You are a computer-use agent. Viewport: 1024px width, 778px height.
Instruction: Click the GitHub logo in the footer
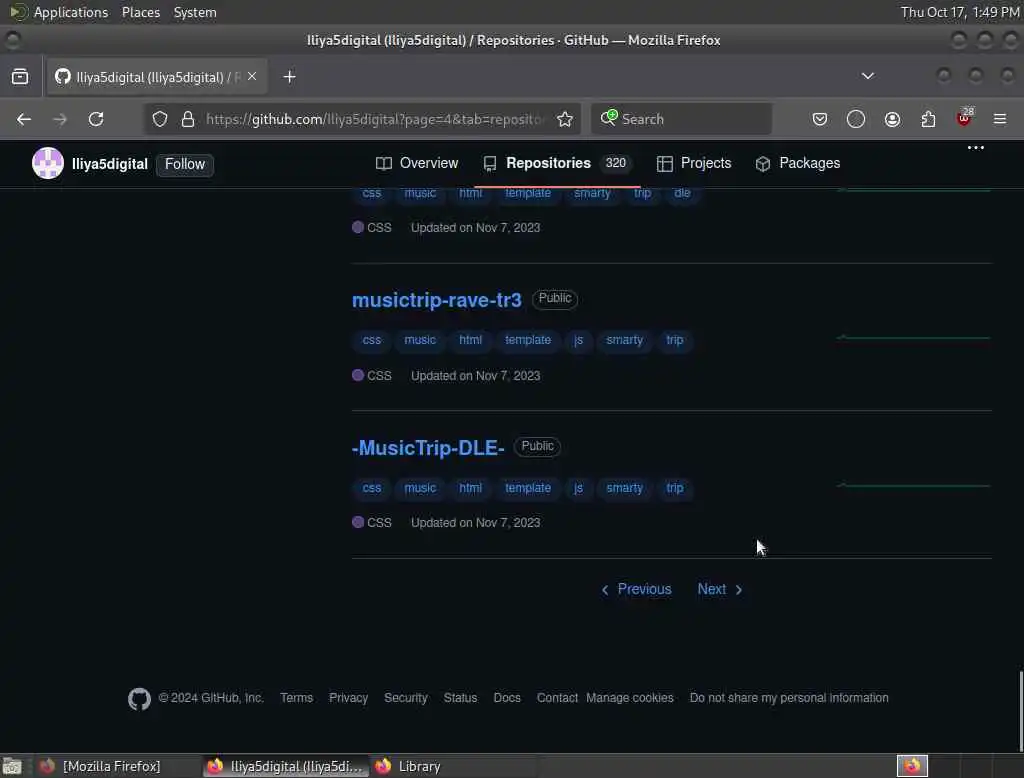pos(139,699)
